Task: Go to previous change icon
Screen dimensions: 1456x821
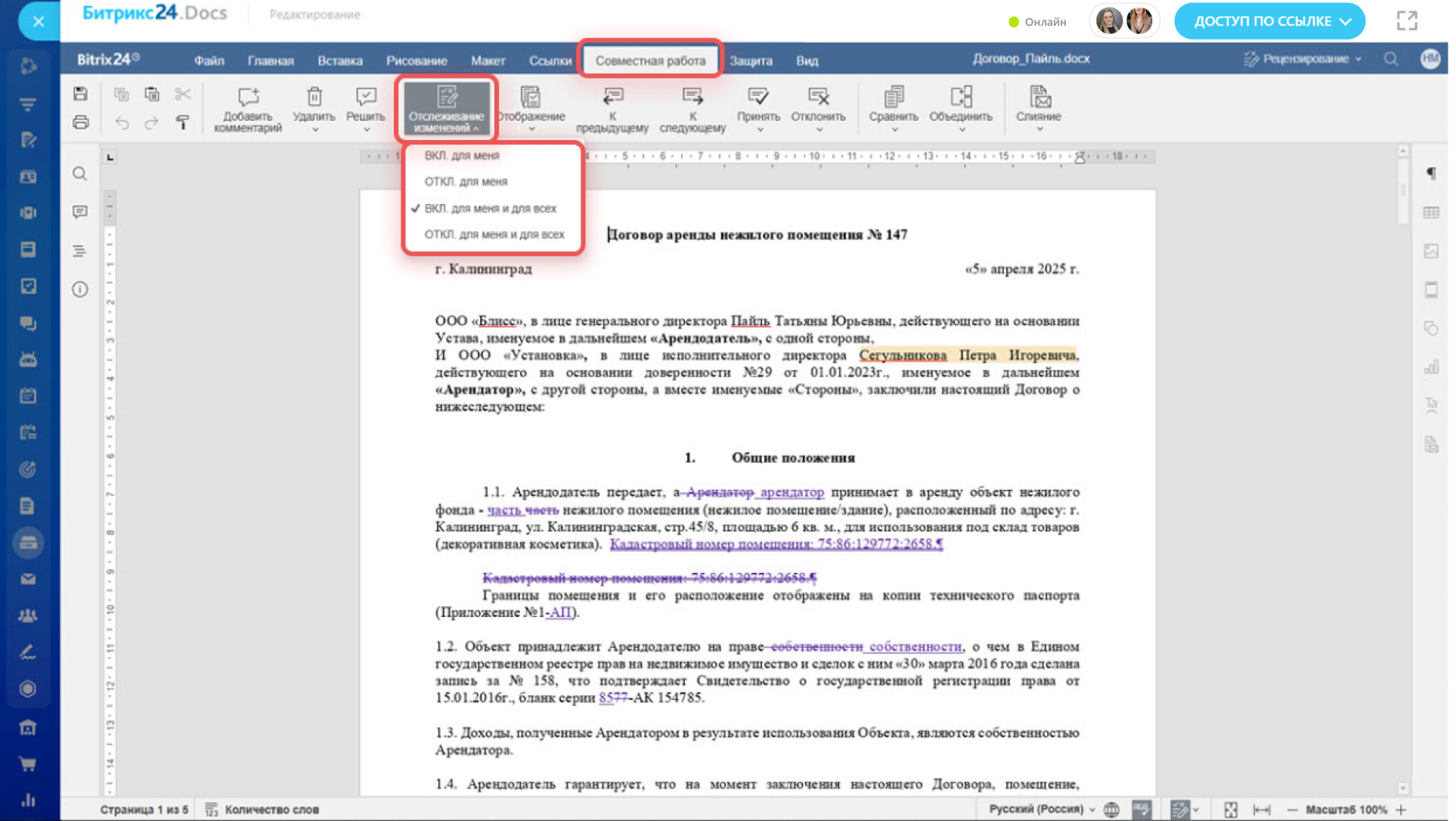Action: [612, 97]
